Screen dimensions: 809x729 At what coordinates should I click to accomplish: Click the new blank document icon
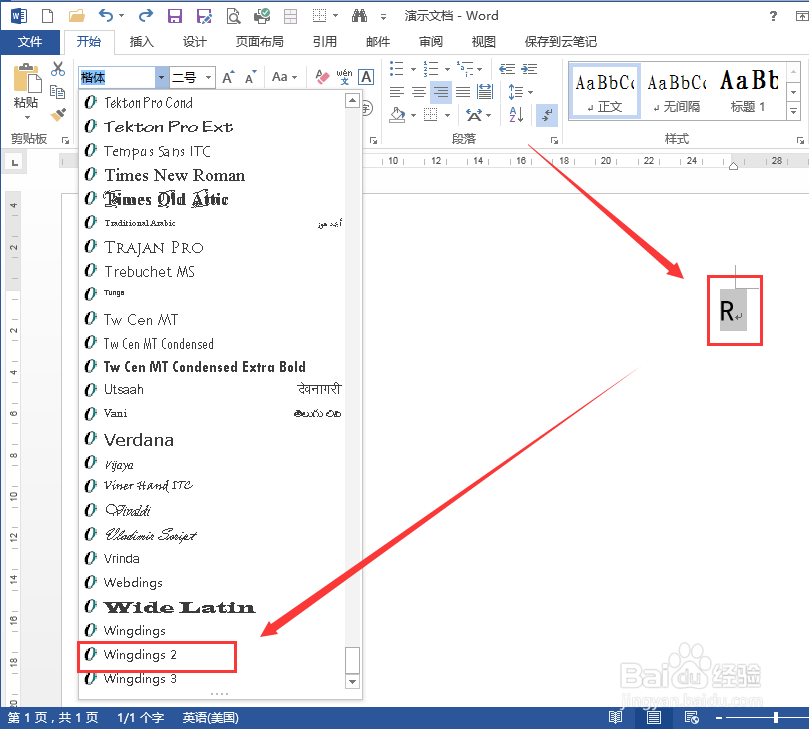click(x=47, y=16)
